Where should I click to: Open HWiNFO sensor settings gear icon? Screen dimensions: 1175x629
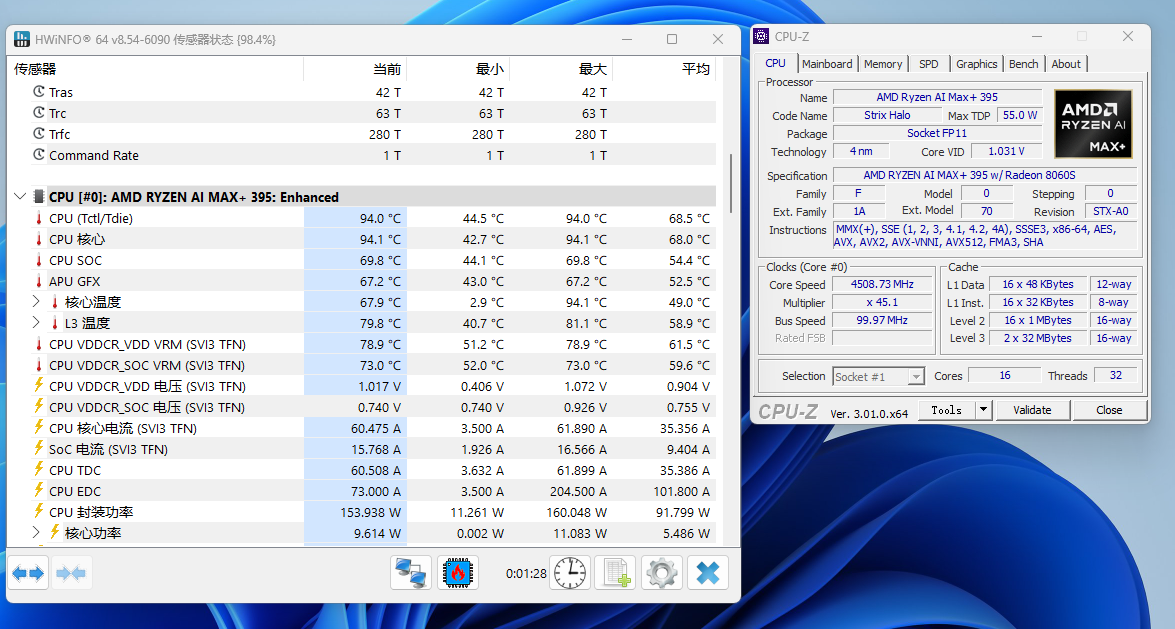point(662,574)
